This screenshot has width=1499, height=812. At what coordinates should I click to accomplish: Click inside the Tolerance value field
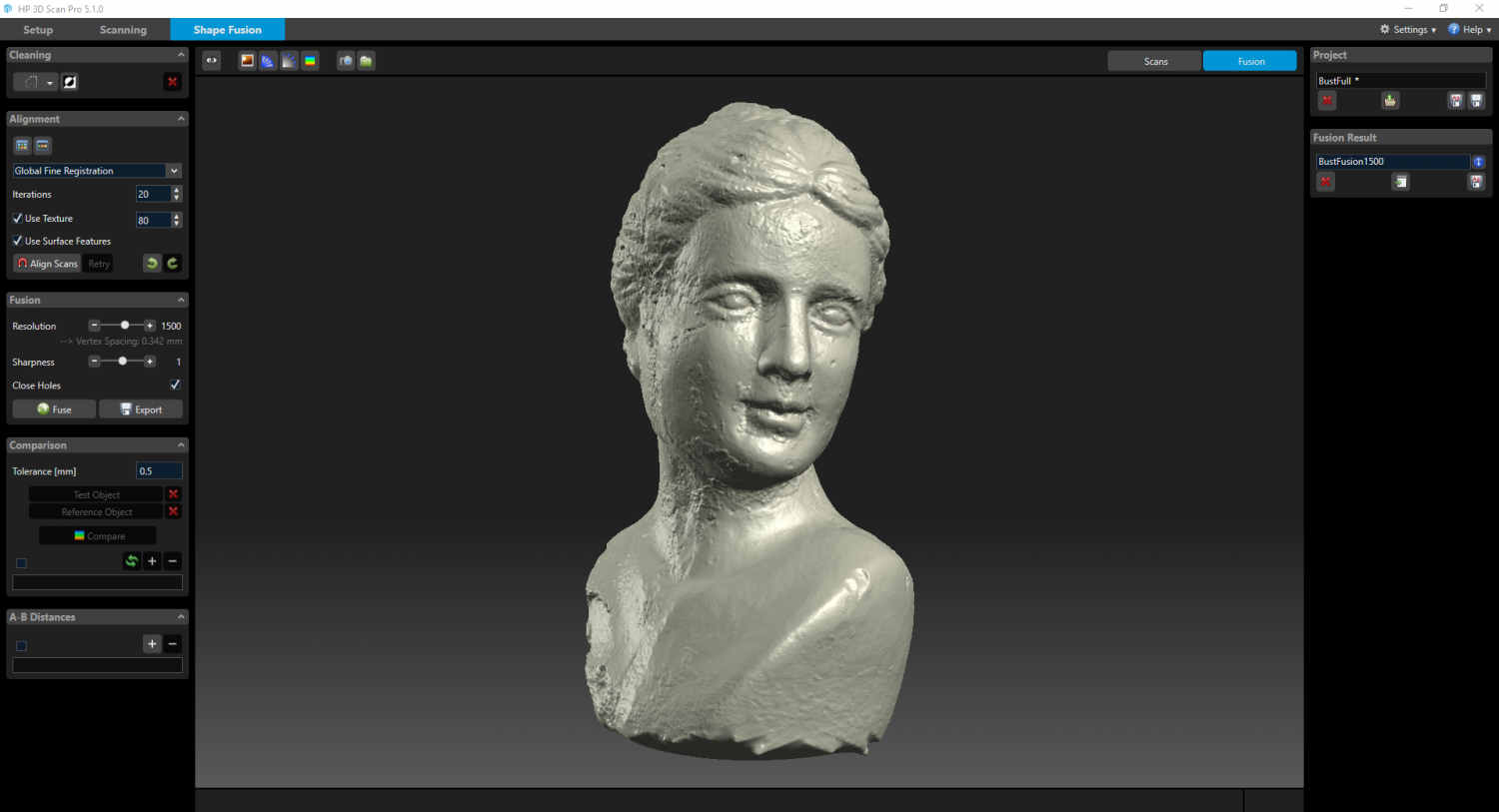point(158,470)
